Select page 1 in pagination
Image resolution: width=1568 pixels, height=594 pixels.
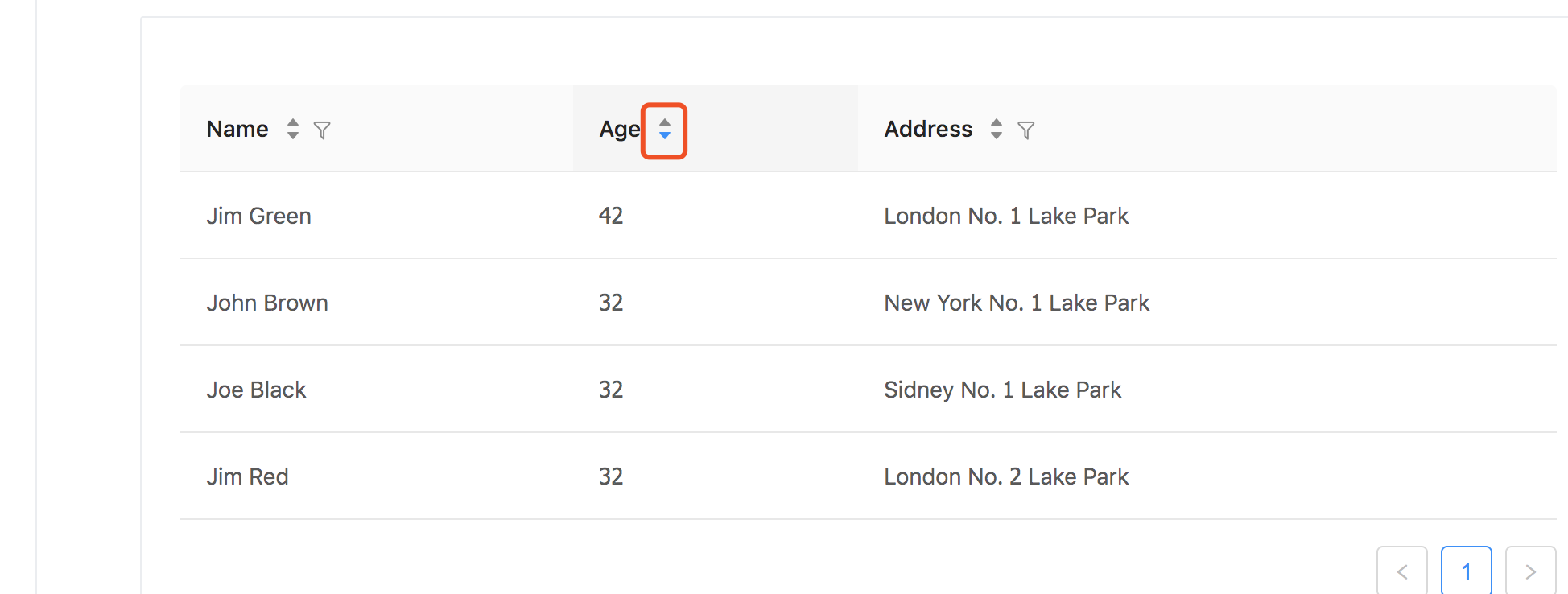coord(1467,571)
